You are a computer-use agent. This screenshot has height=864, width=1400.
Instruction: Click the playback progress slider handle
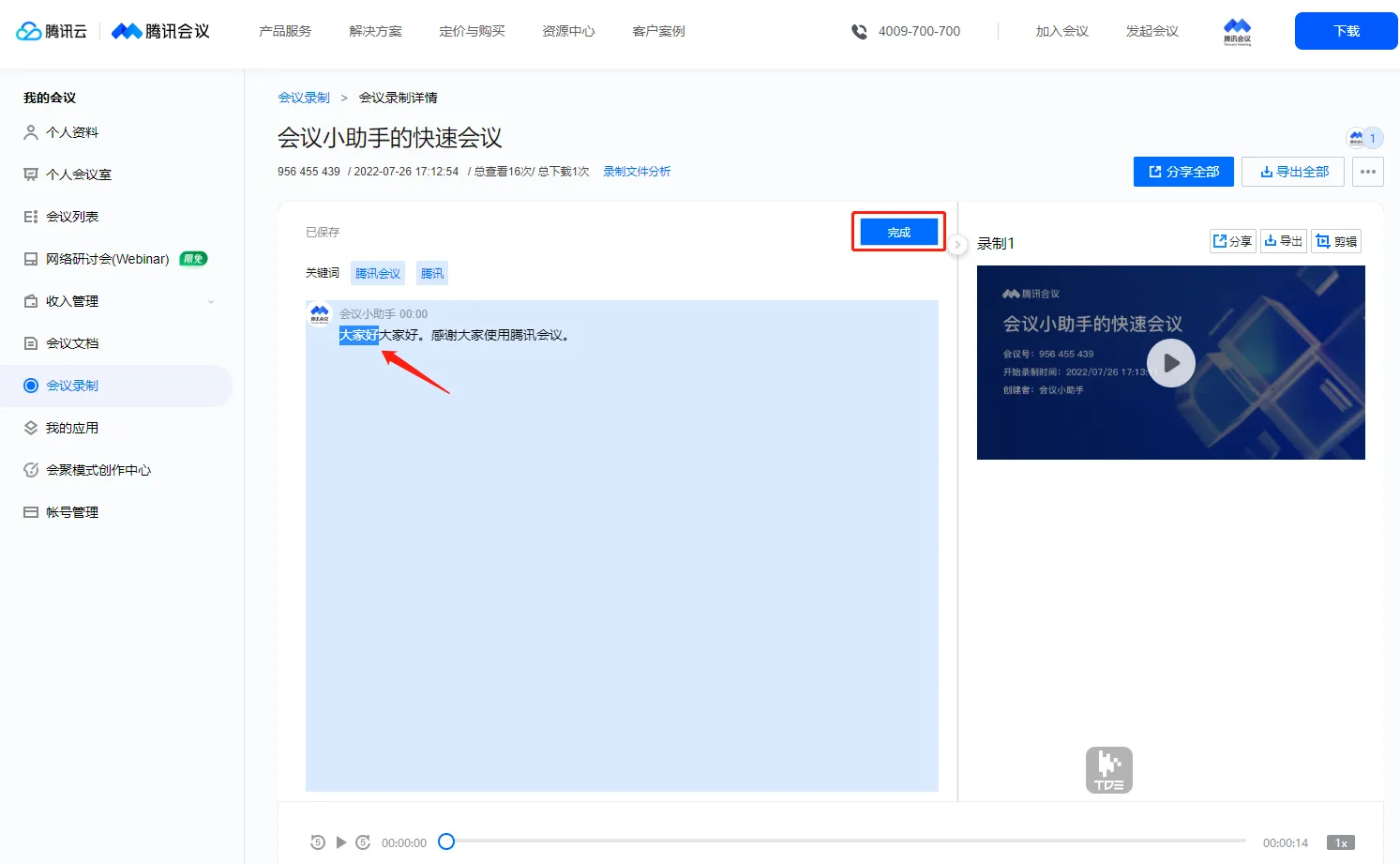tap(446, 841)
